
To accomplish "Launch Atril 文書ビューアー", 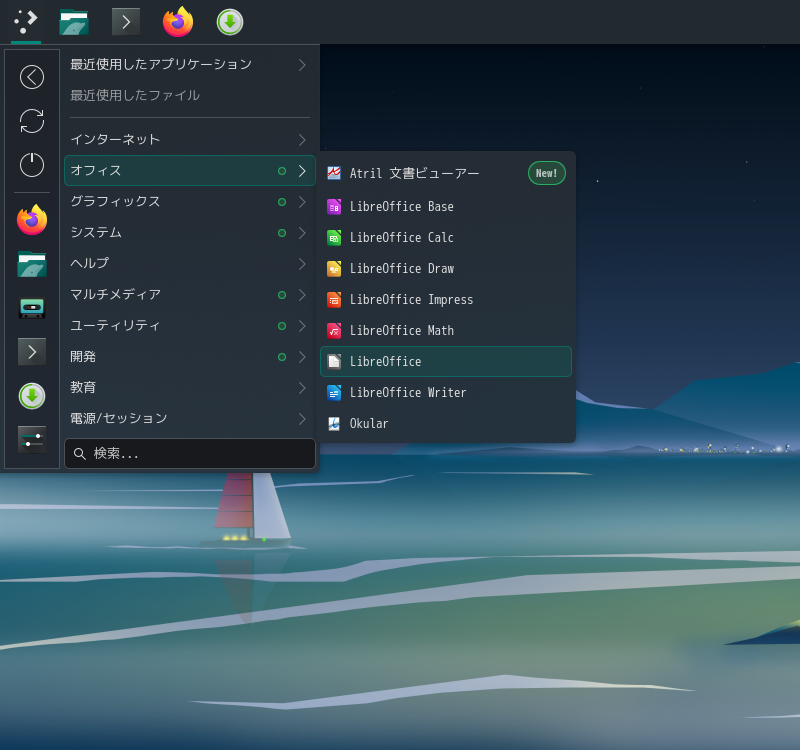I will pos(446,173).
